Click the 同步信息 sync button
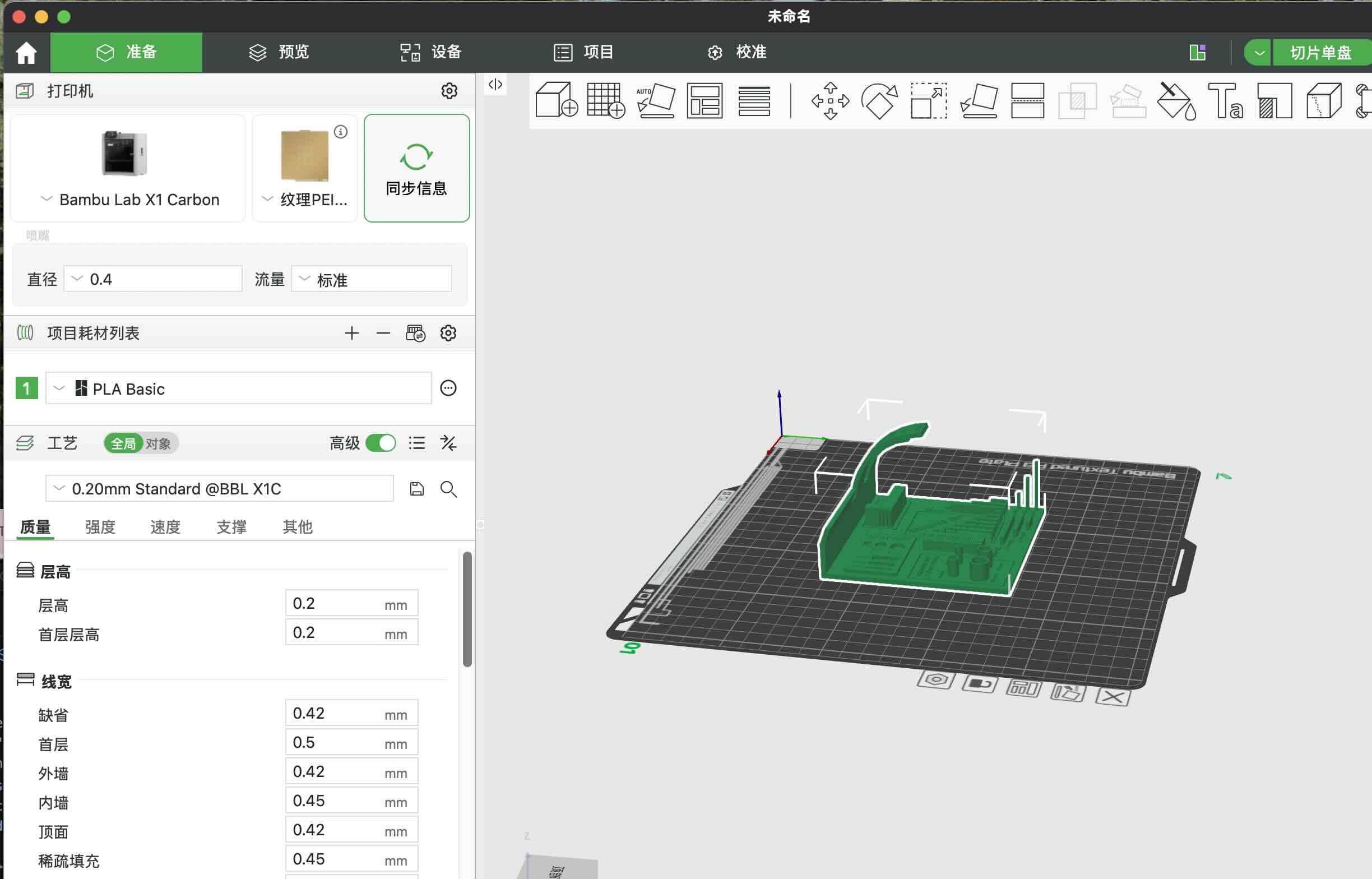 tap(416, 168)
